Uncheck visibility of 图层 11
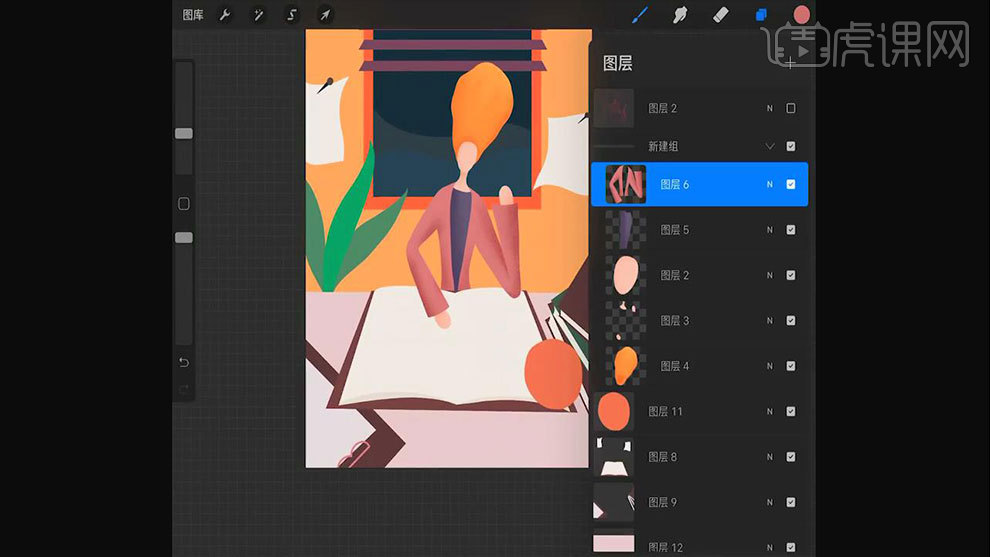The height and width of the screenshot is (557, 990). 791,412
